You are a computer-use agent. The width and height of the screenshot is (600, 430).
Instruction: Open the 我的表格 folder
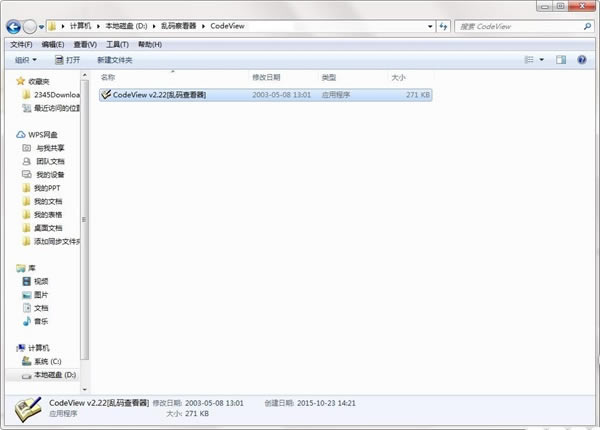pos(42,215)
